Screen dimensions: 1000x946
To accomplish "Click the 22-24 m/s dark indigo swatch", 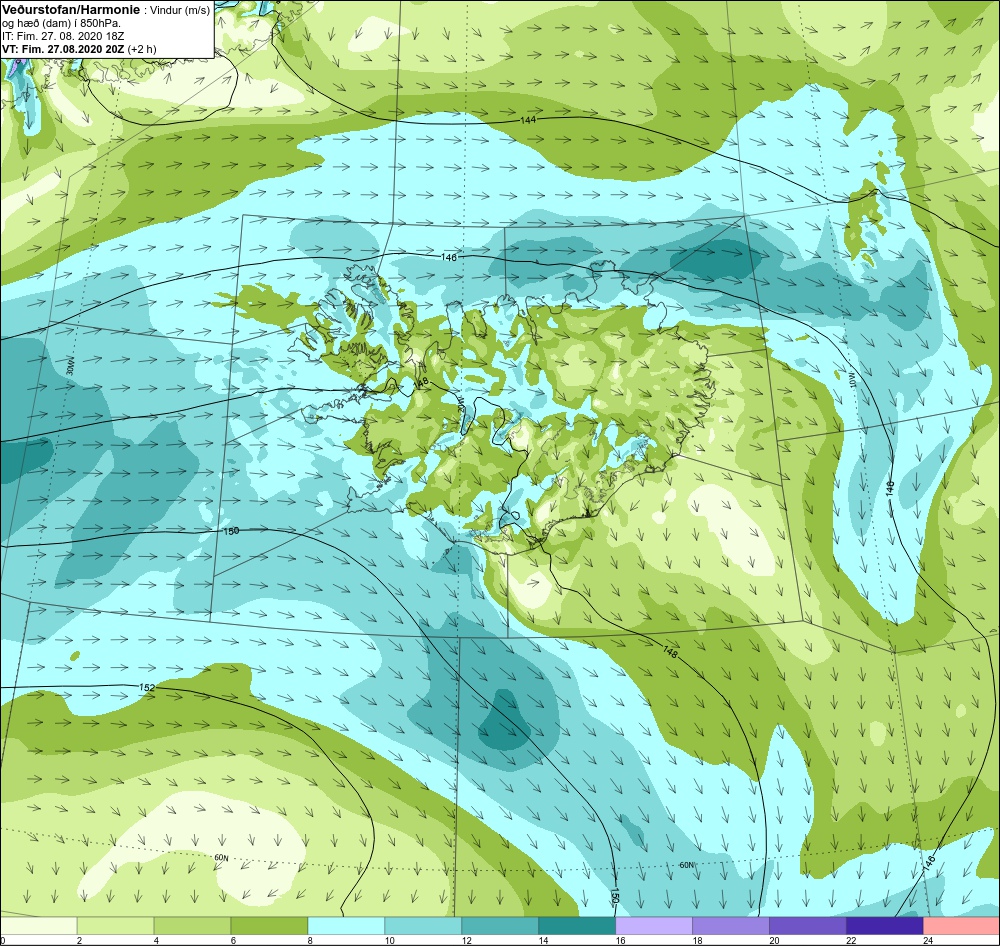I will pos(884,925).
